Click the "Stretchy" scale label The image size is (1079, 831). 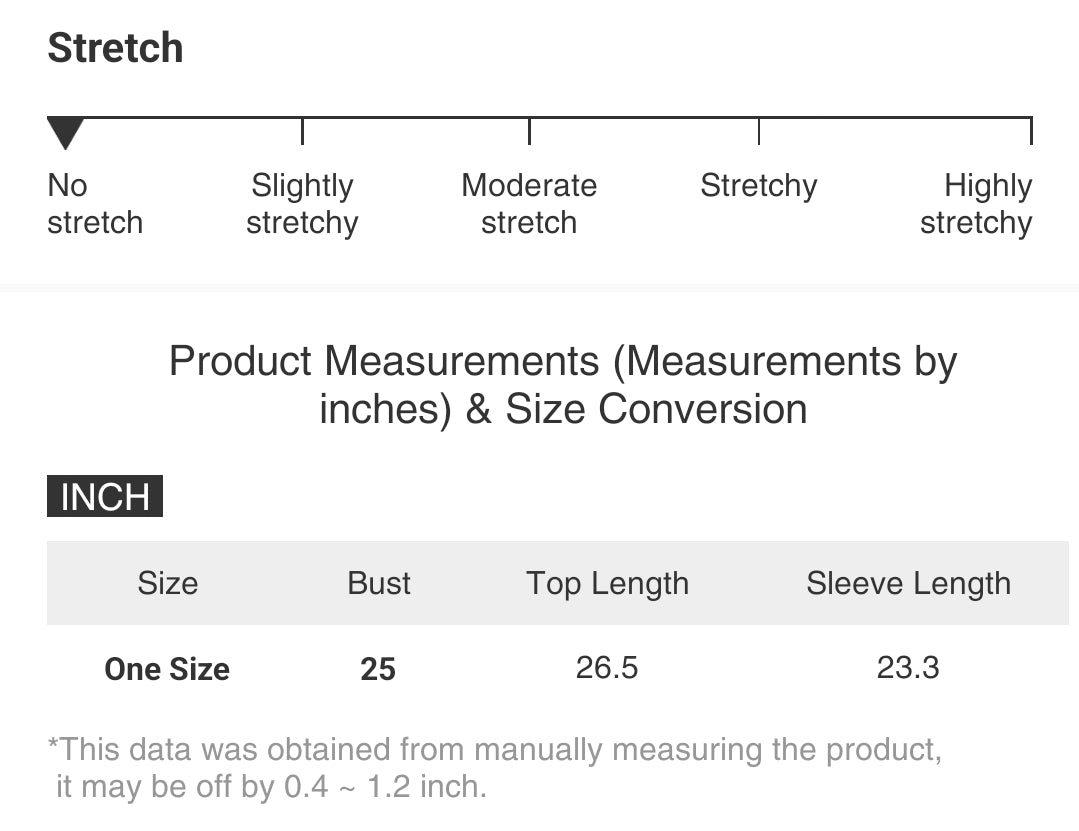[758, 186]
